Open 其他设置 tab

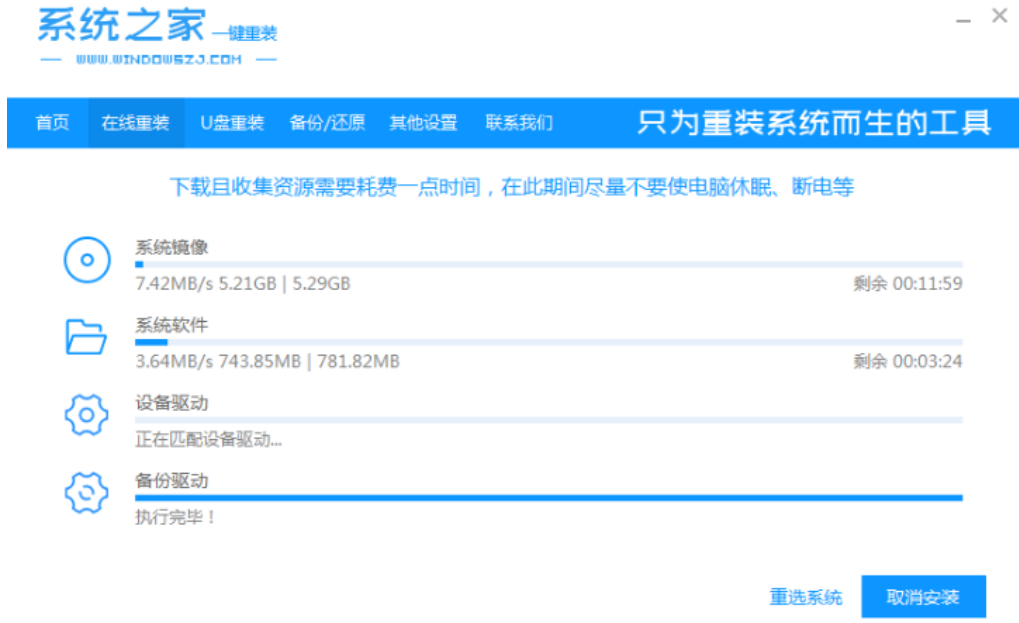[x=423, y=123]
